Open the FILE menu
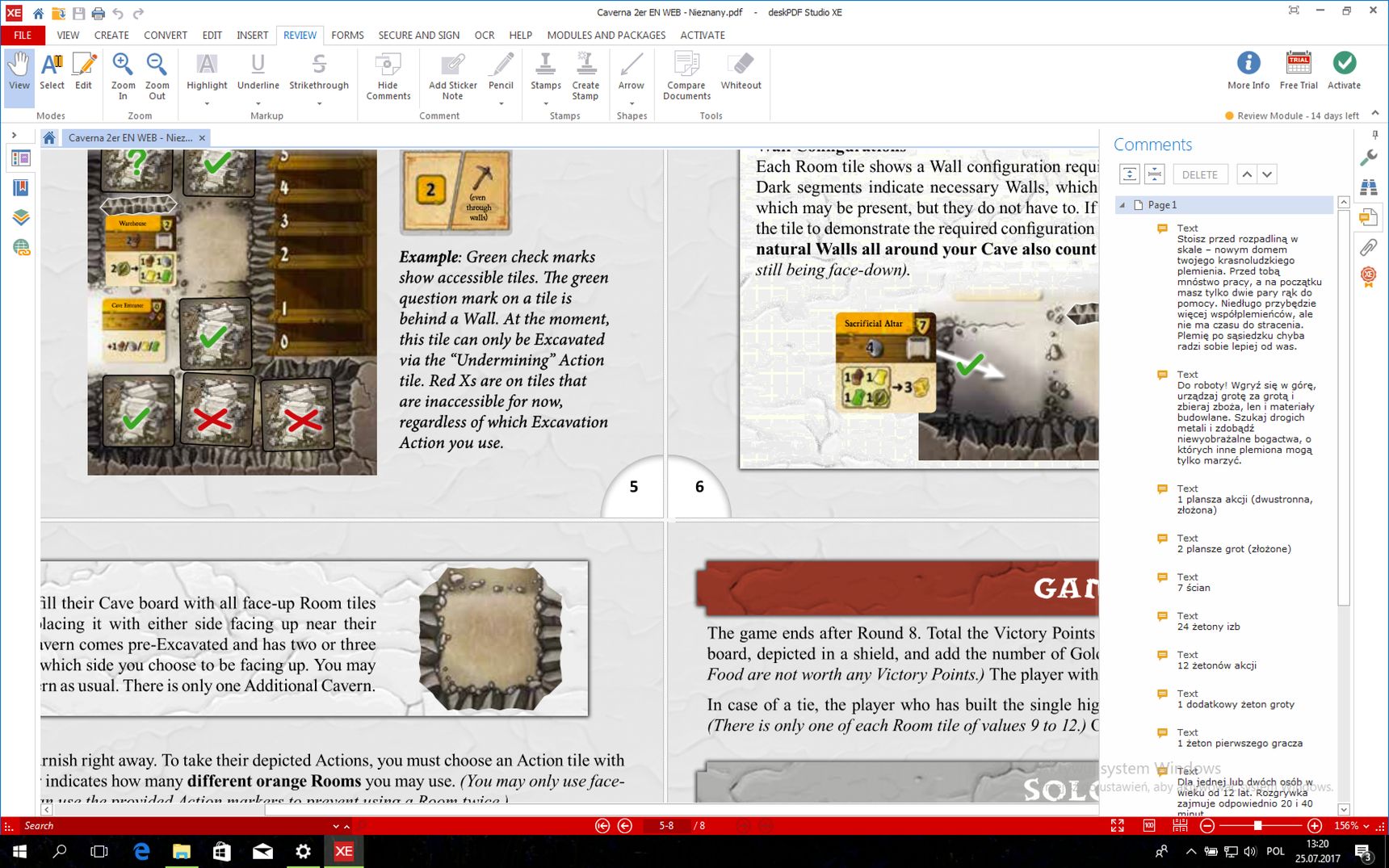This screenshot has width=1389, height=868. point(23,35)
